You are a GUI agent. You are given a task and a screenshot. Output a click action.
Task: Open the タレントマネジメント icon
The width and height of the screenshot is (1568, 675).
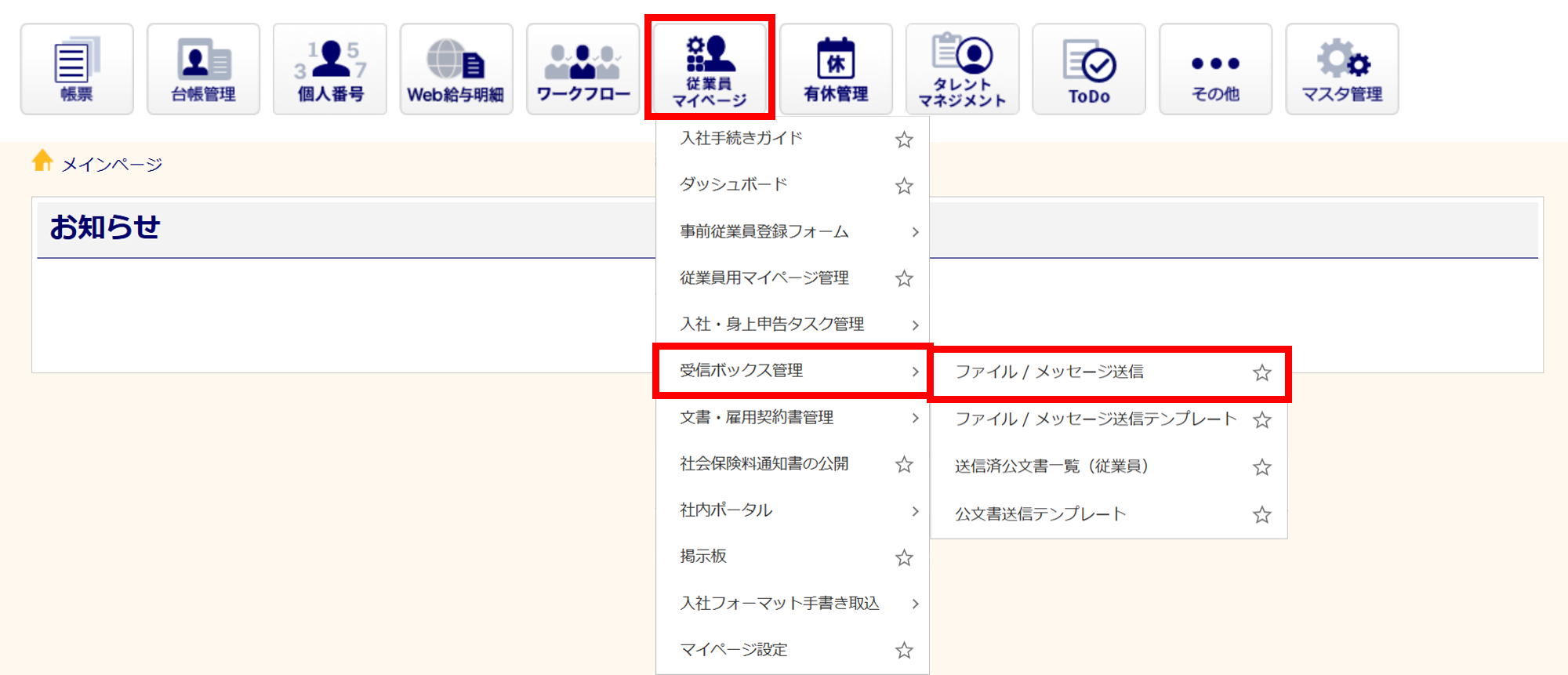(962, 69)
